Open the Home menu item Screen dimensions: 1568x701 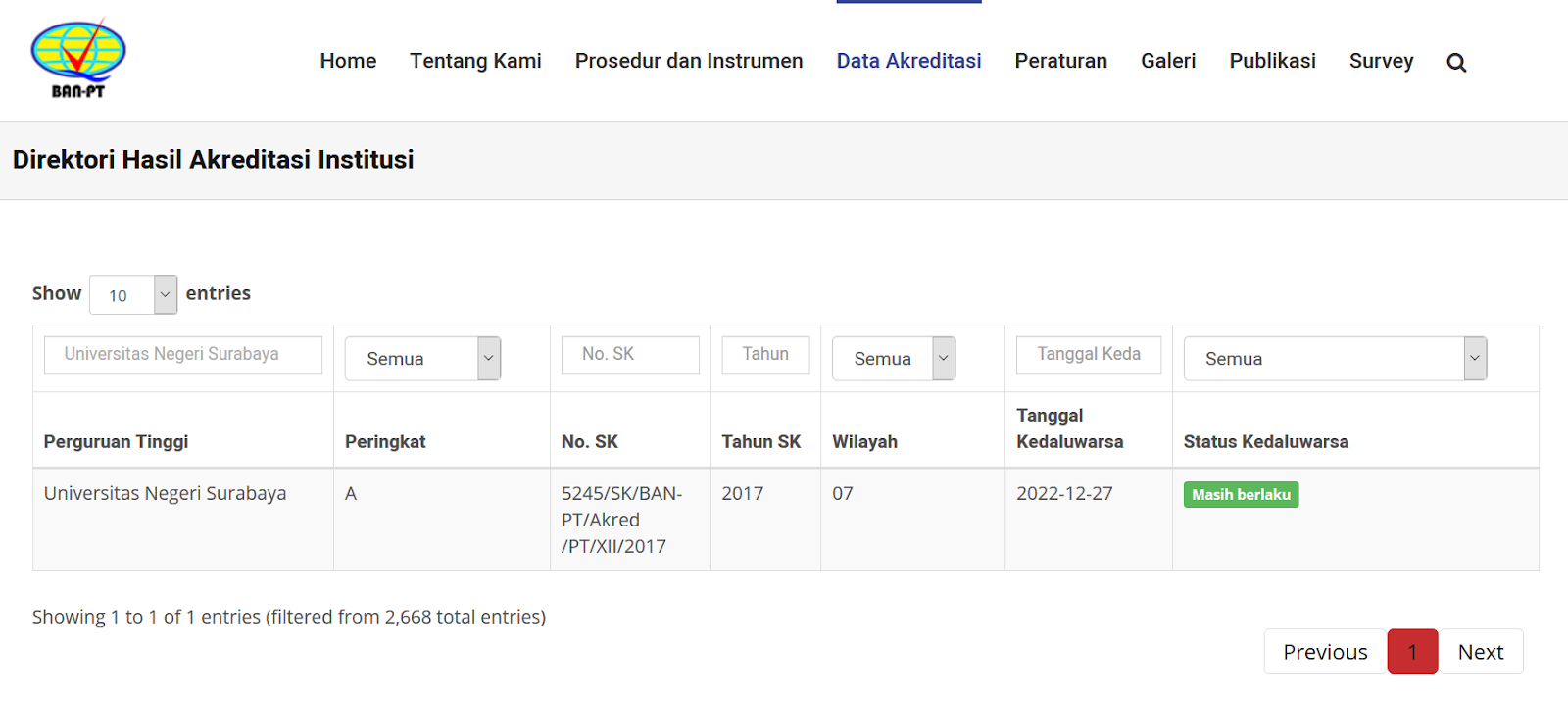tap(348, 61)
